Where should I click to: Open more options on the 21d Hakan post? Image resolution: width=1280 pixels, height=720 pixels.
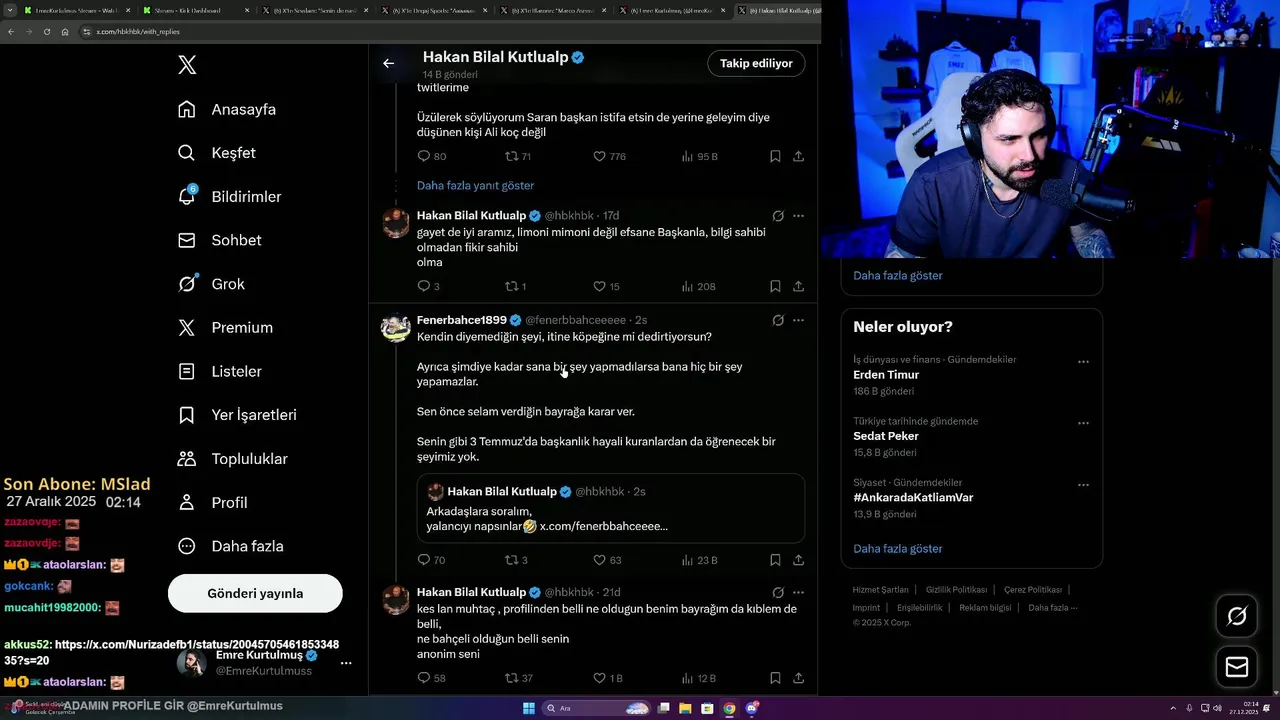[798, 592]
